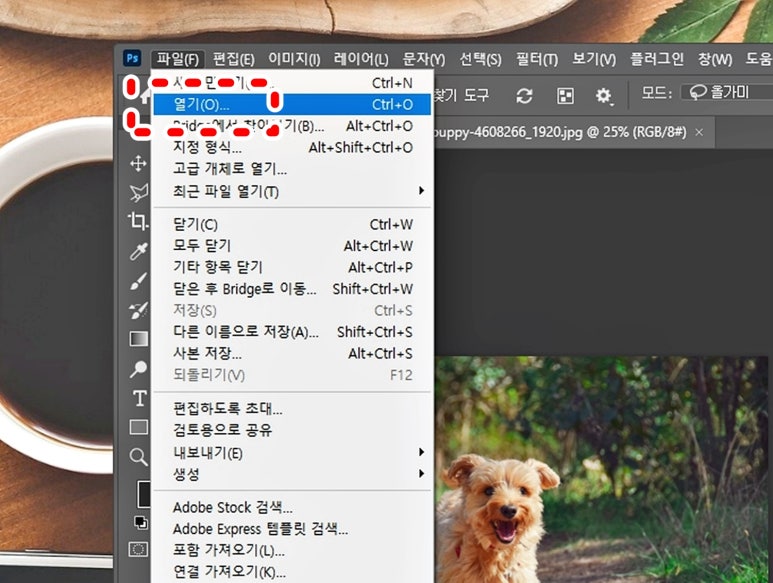
Task: Choose 포함 가져오기(L)... entry
Action: pyautogui.click(x=292, y=550)
